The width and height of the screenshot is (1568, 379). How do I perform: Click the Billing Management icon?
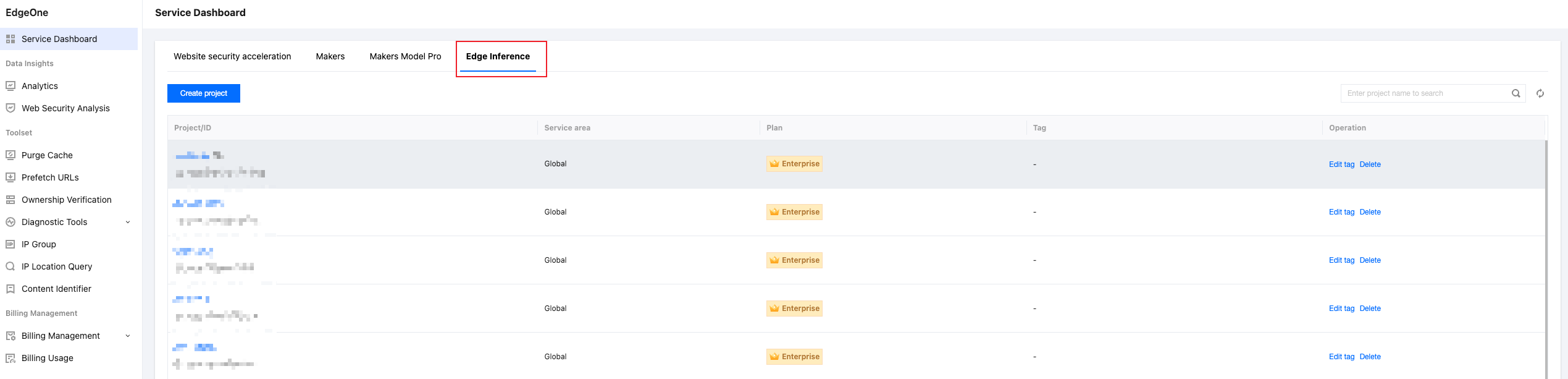(x=10, y=336)
